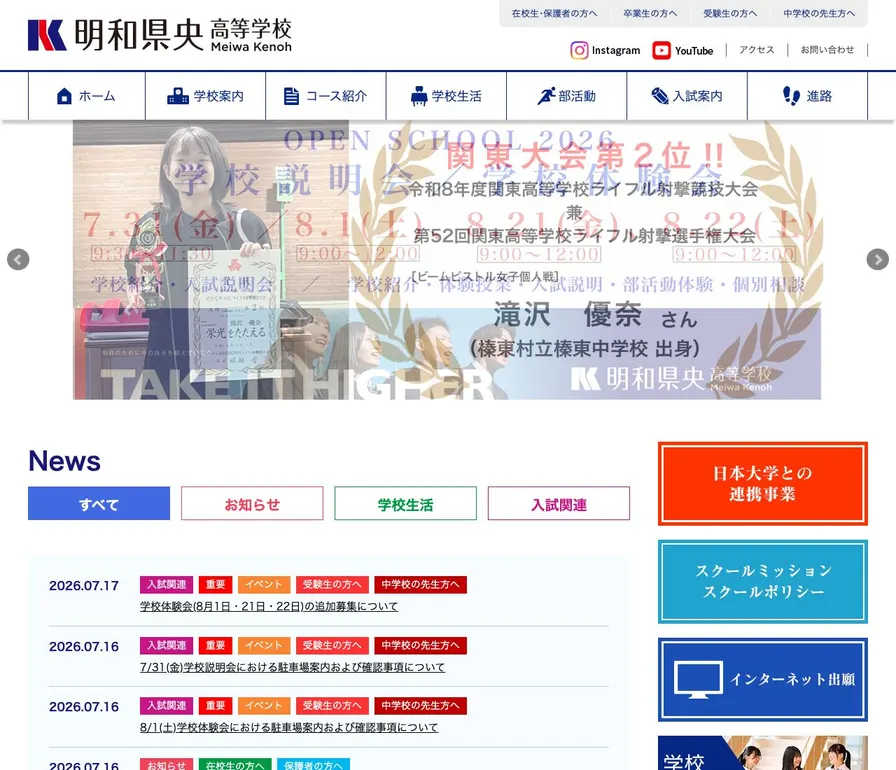896x770 pixels.
Task: Click 受験生の方へ tag on 2026.07.17 news
Action: point(332,584)
